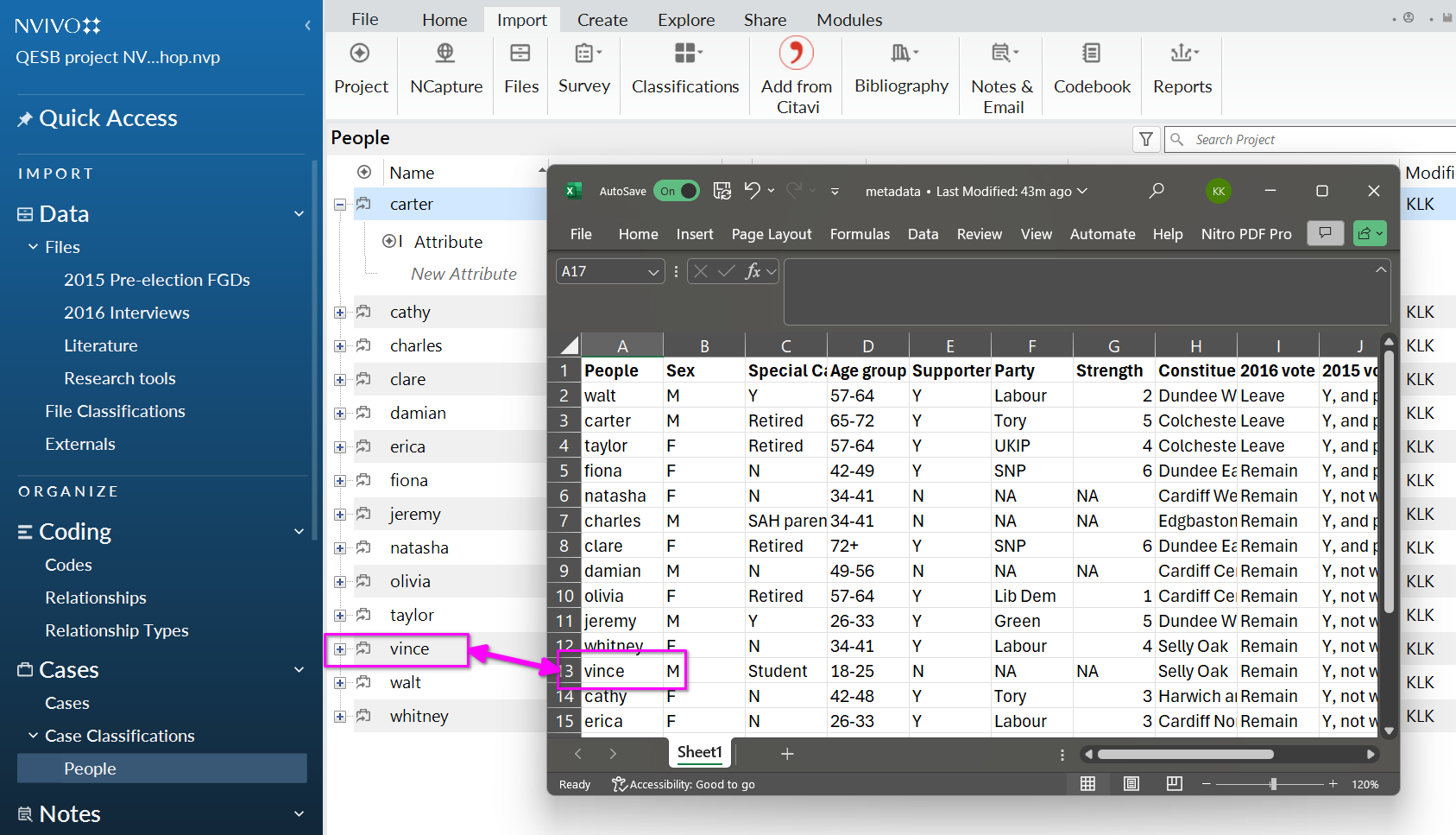Select Relationship Types in the sidebar
This screenshot has height=835, width=1456.
click(117, 630)
